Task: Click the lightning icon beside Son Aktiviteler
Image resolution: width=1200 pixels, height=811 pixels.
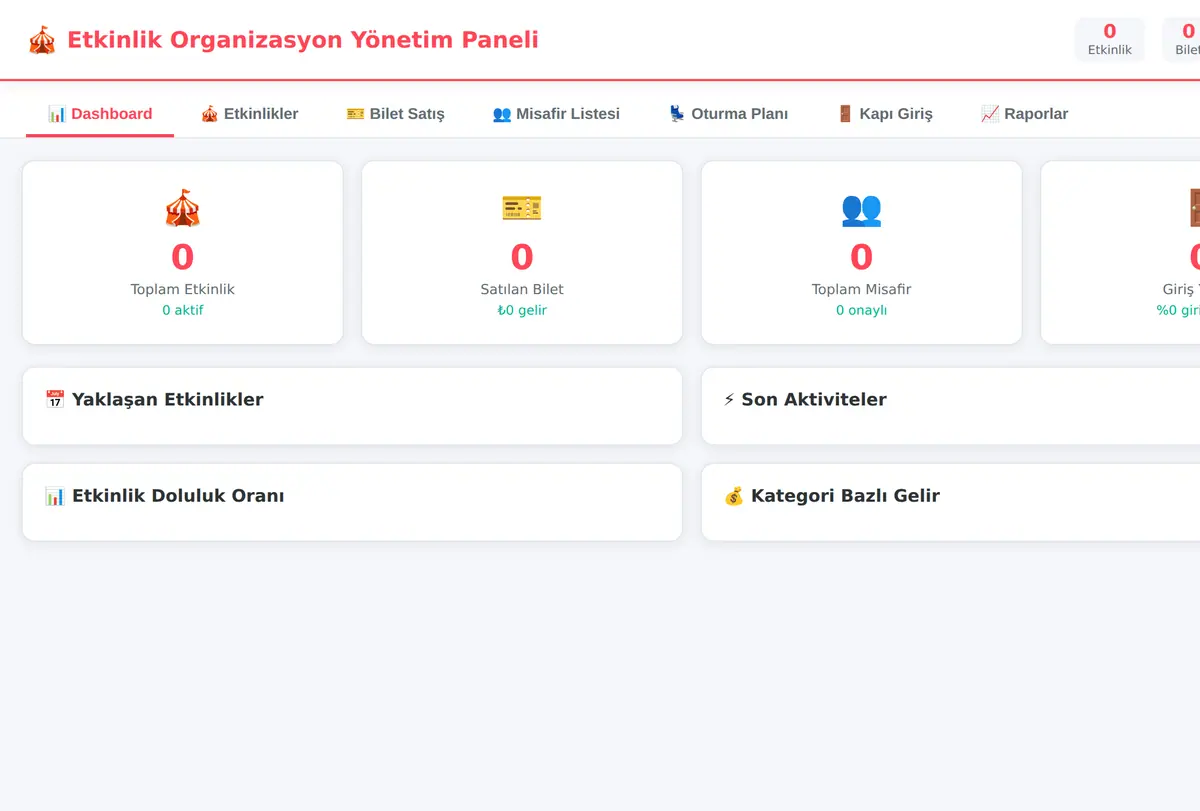Action: point(729,400)
